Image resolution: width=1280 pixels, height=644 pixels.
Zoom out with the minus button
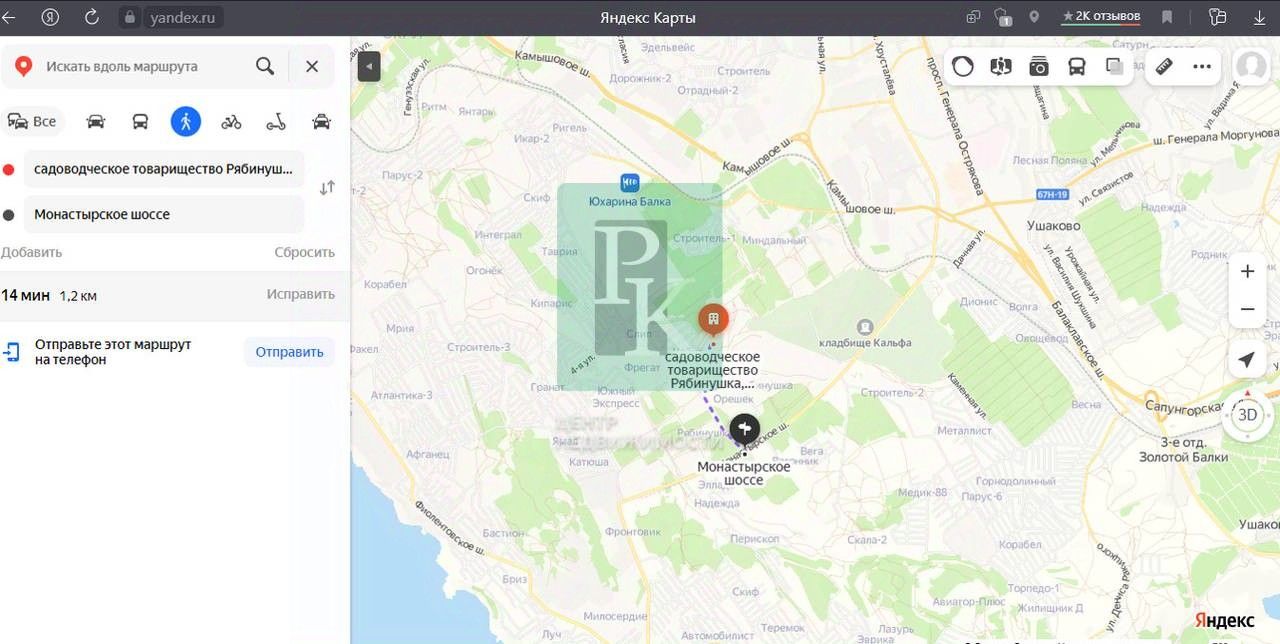[1247, 309]
